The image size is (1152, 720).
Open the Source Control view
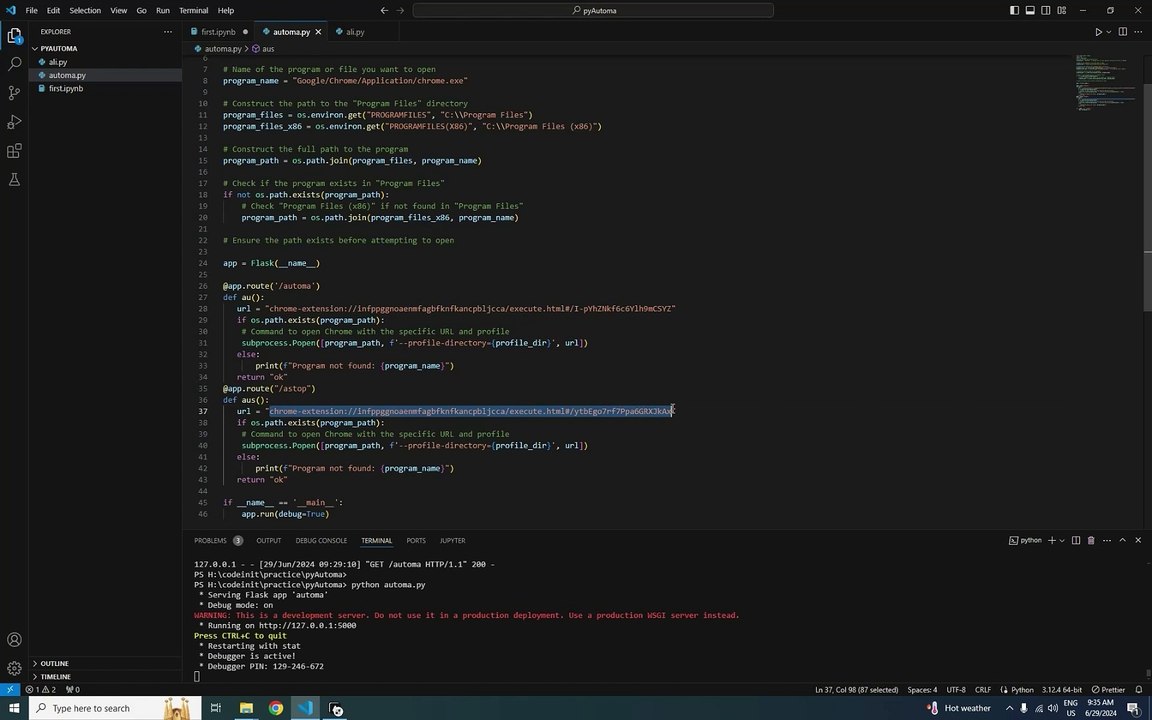click(14, 93)
